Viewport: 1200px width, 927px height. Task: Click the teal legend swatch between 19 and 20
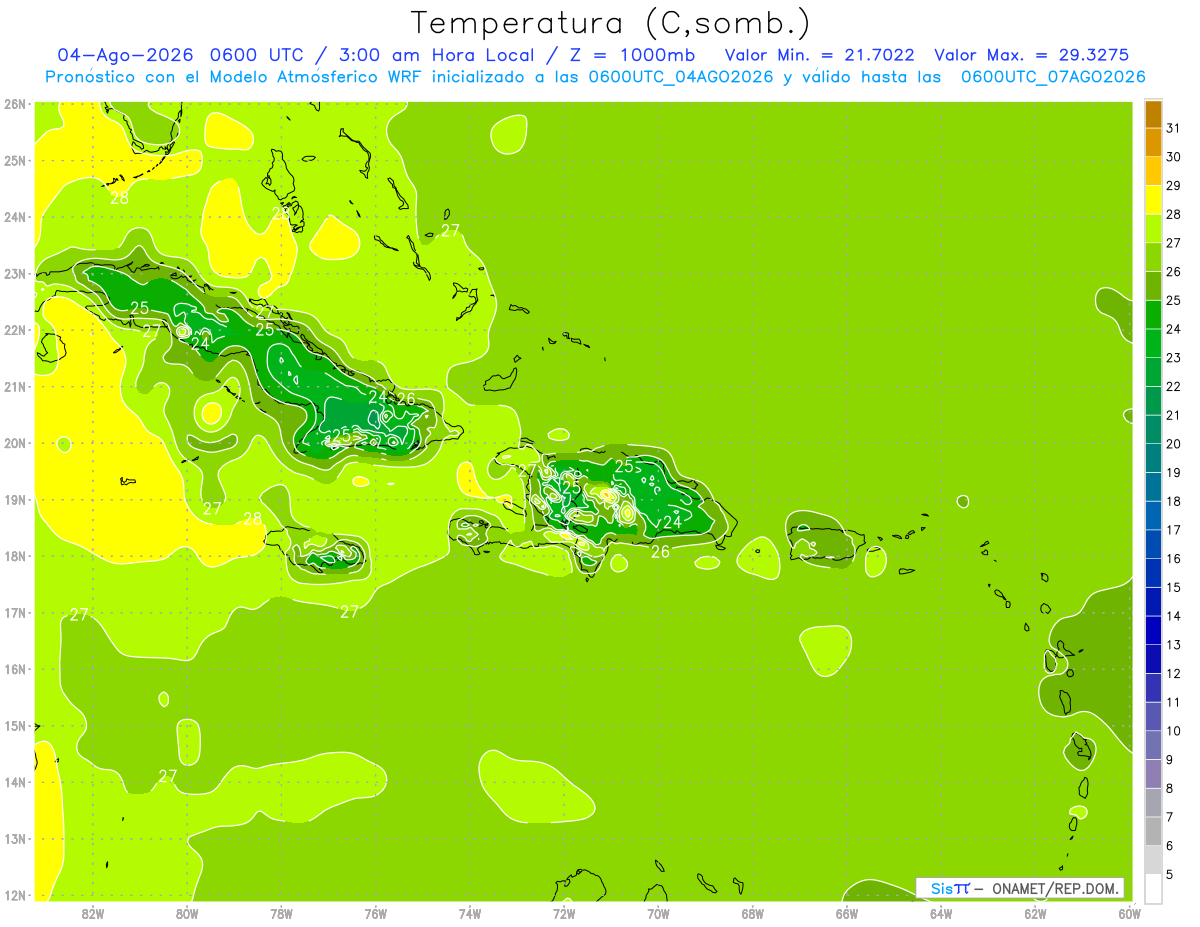(x=1153, y=458)
